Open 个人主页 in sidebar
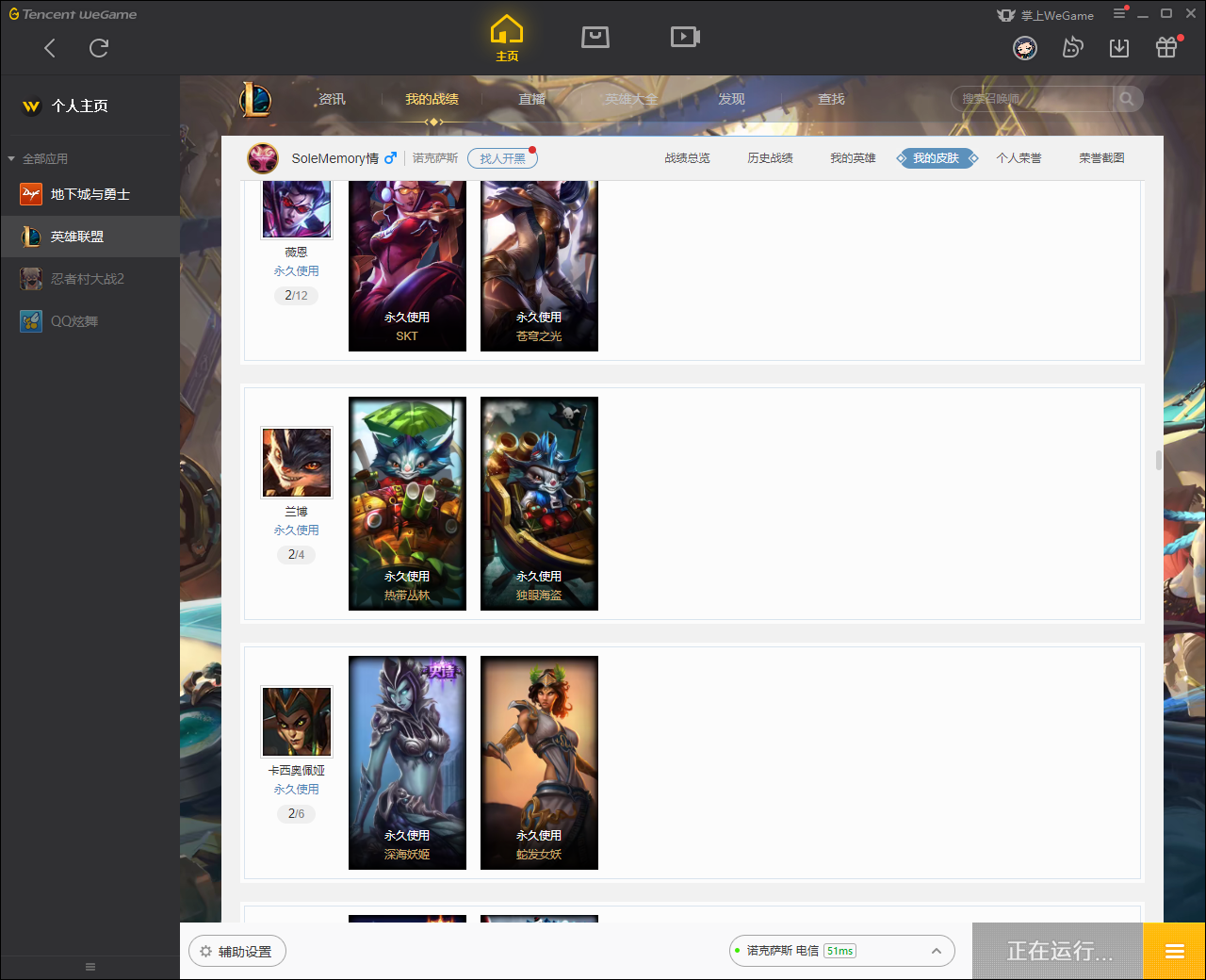 tap(65, 106)
